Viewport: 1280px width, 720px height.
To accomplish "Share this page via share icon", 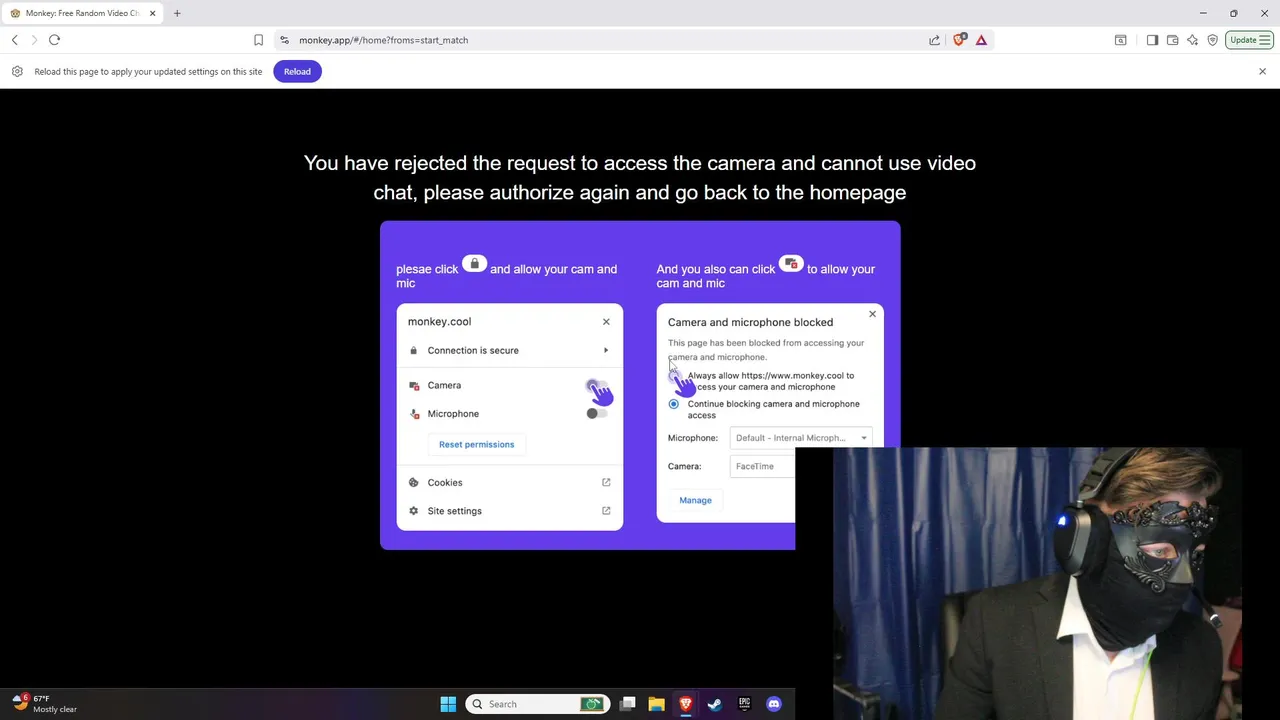I will pos(934,40).
